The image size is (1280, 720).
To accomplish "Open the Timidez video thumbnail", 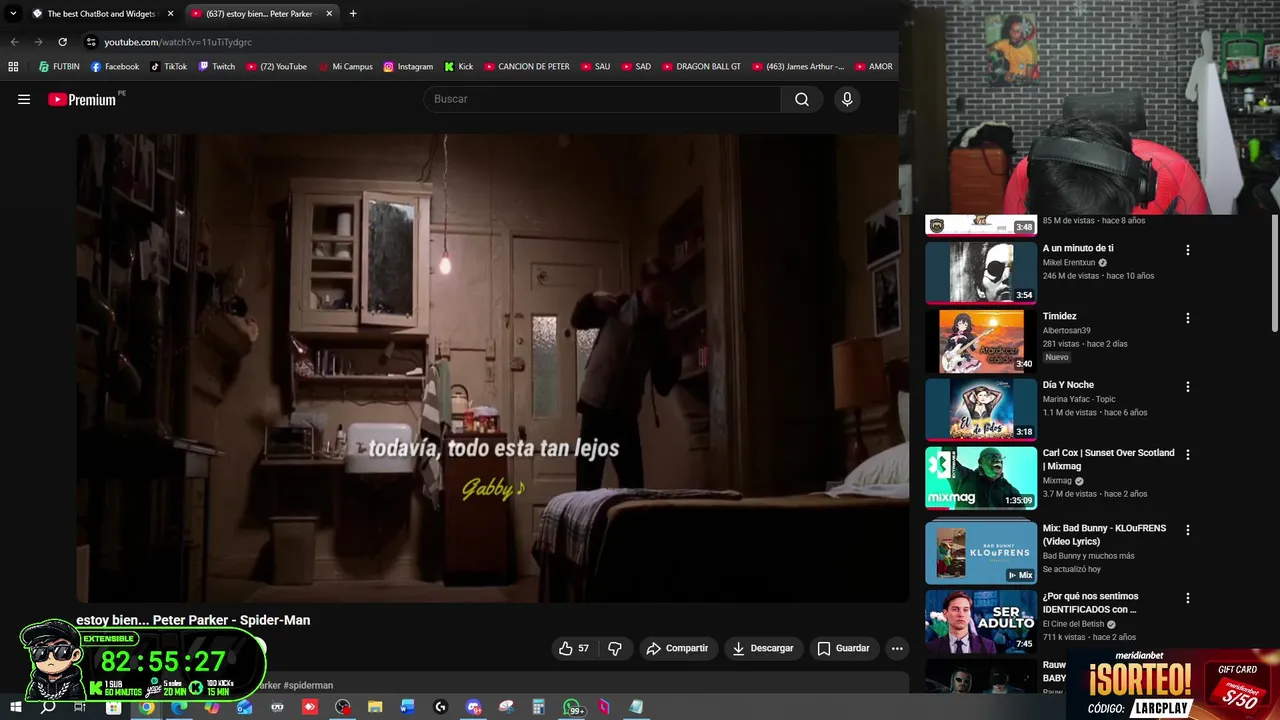I will (x=981, y=340).
